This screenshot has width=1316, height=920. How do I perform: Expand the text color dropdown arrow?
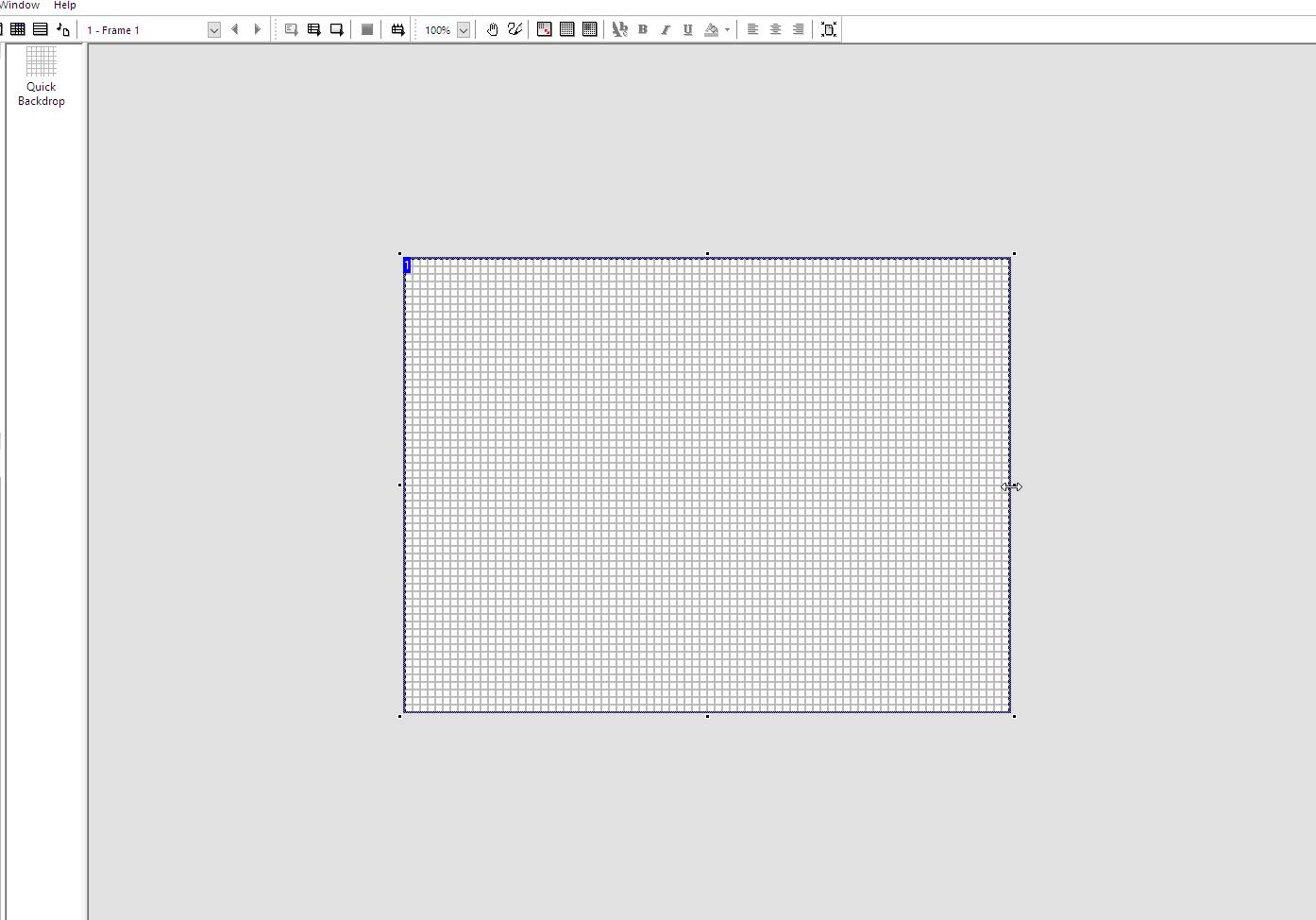[727, 29]
